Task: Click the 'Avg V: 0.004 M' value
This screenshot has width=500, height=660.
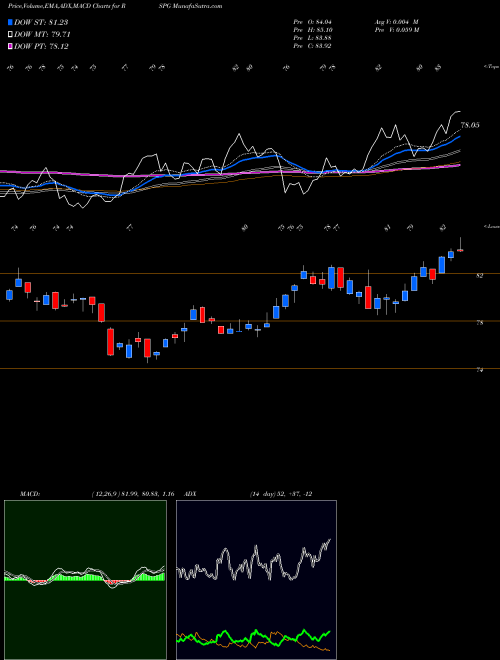Action: coord(396,22)
